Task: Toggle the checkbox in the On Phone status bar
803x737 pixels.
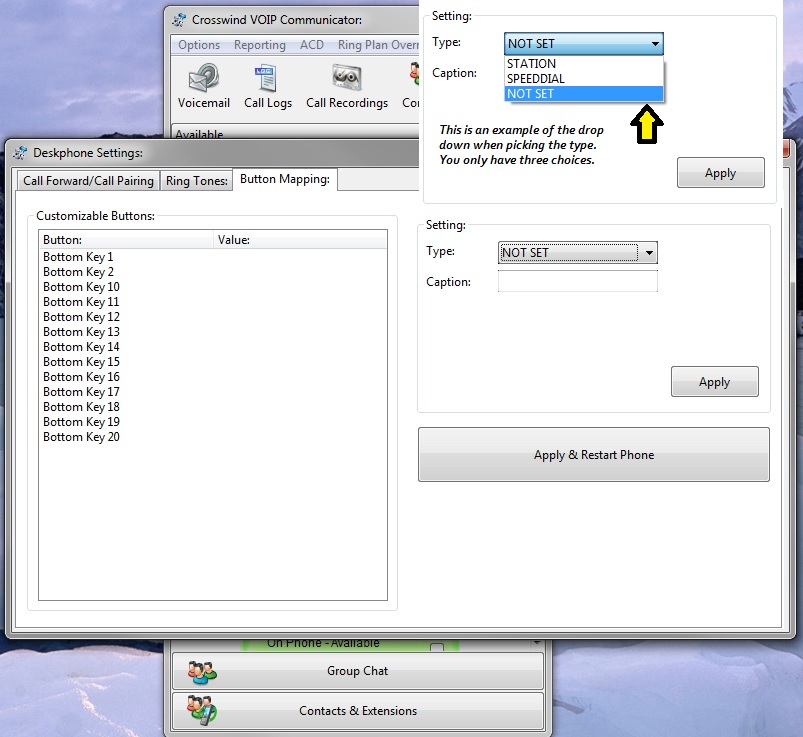Action: (436, 647)
